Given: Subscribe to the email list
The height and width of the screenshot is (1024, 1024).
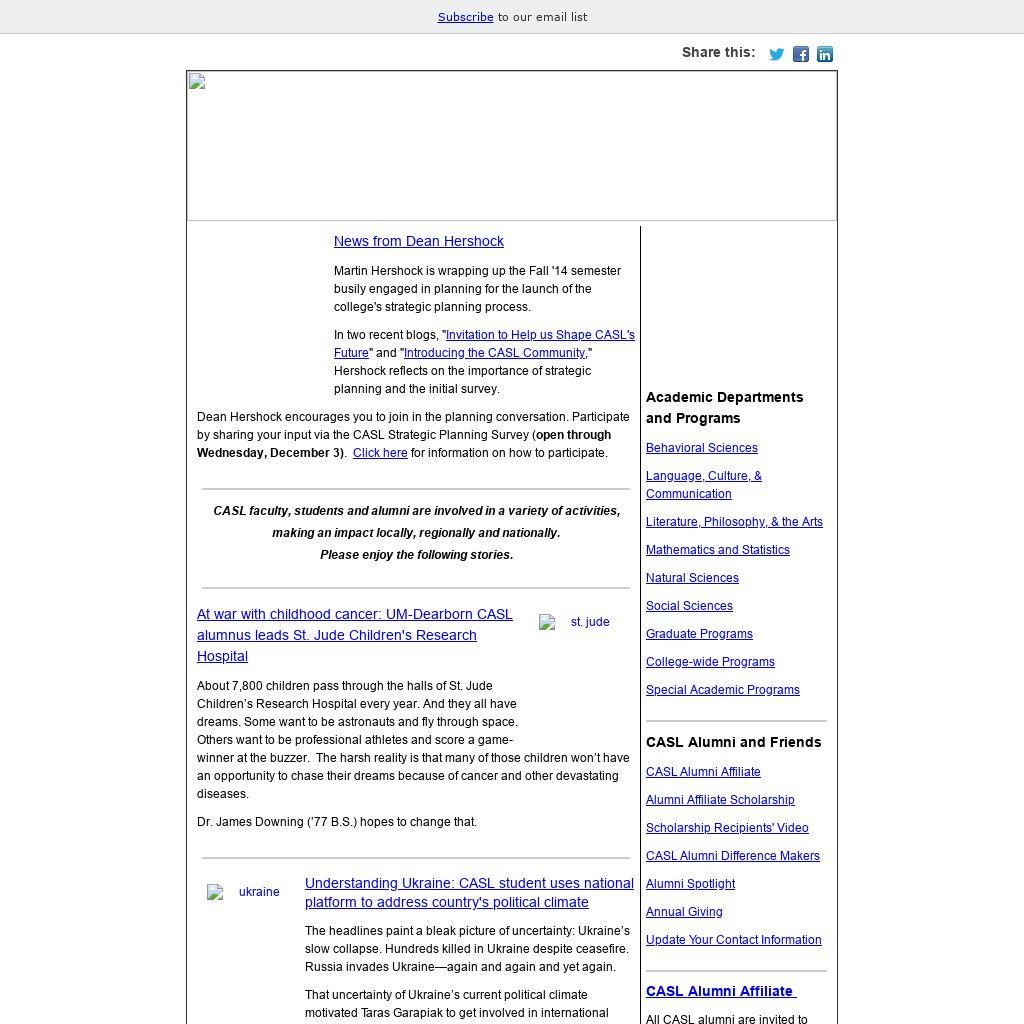Looking at the screenshot, I should (x=465, y=17).
